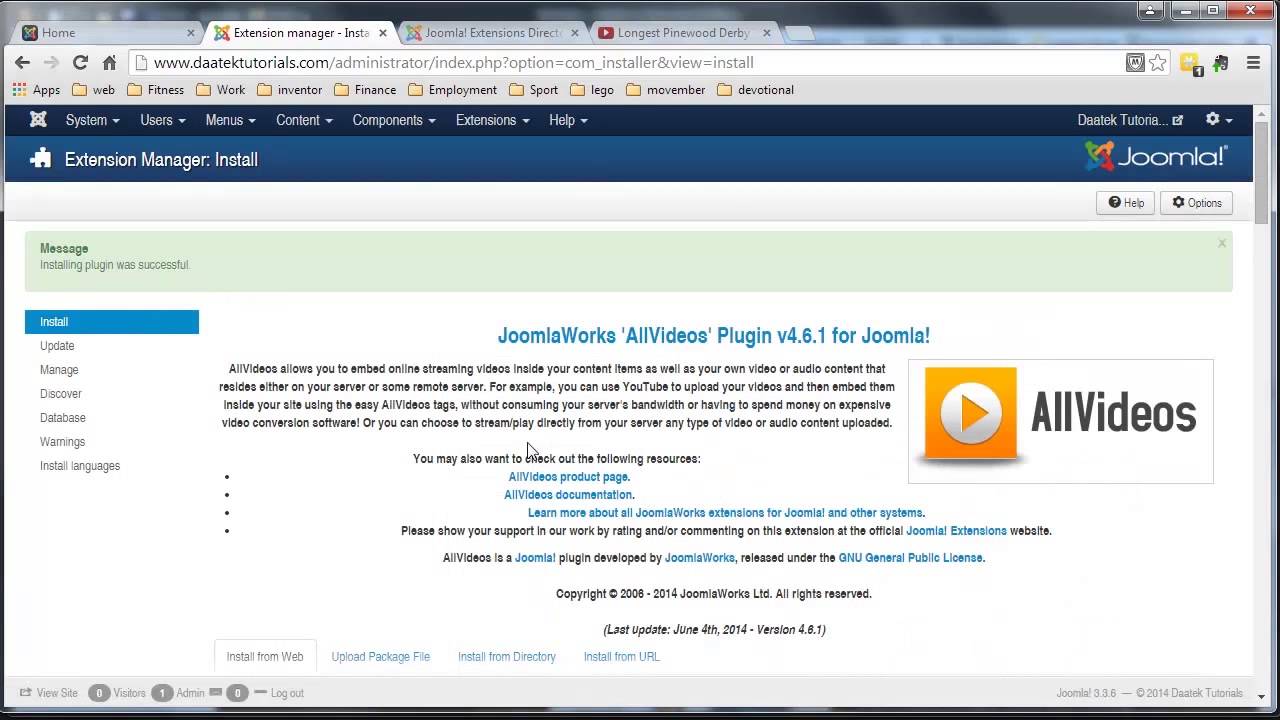
Task: Click the external link icon beside Daatek Tutoria
Action: (1178, 120)
